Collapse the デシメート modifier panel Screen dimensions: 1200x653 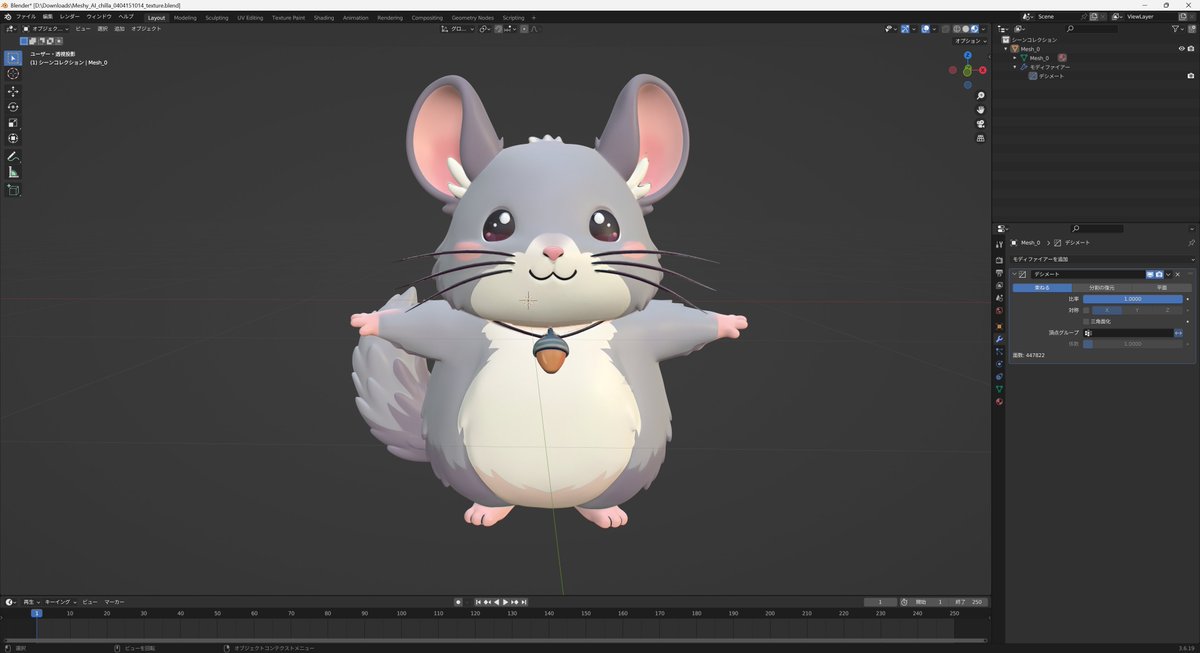coord(1014,274)
